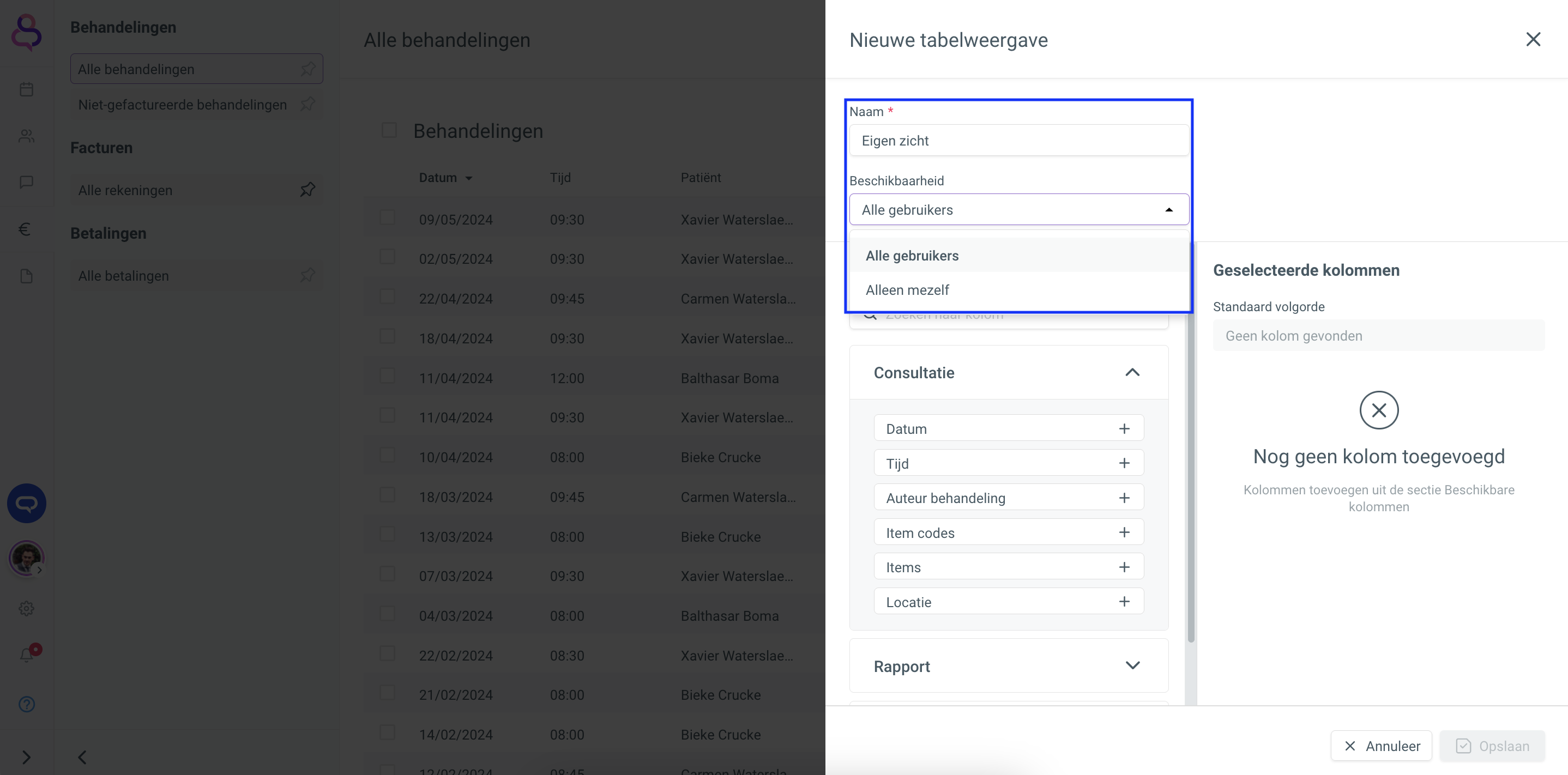
Task: Click patient Bieke Crucke on 10/04/2024
Action: click(720, 457)
